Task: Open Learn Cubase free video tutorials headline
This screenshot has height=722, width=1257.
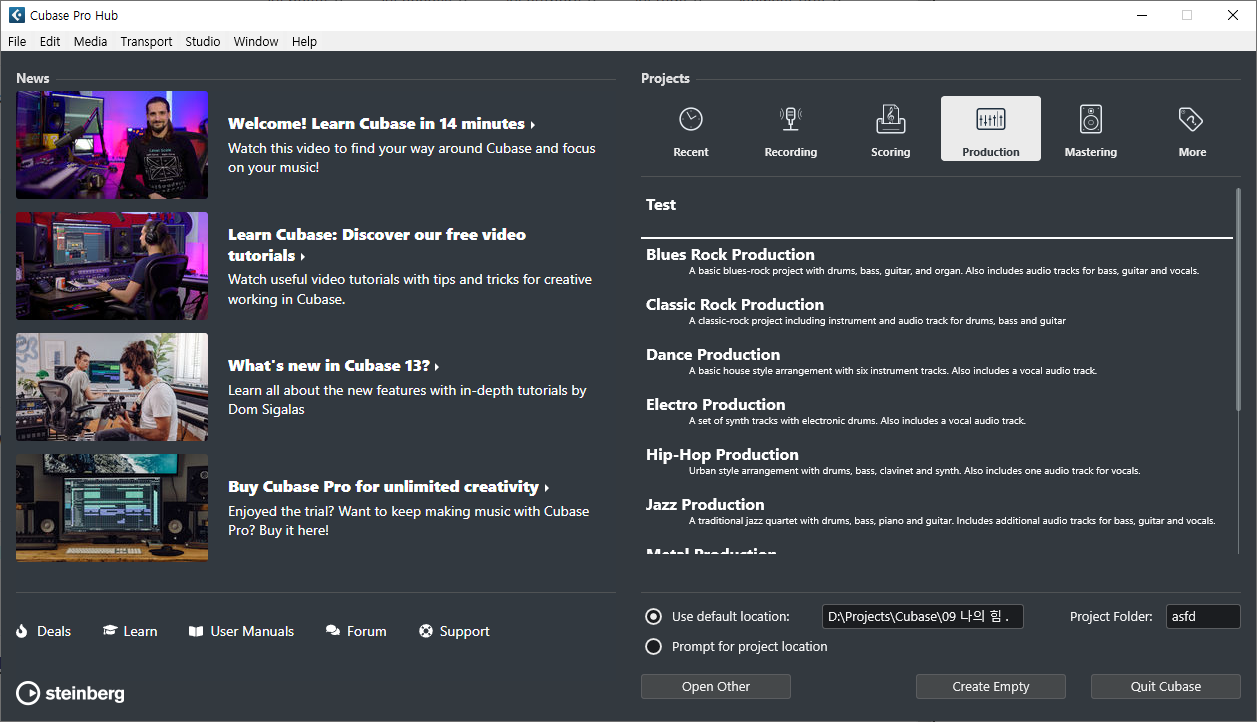Action: (x=377, y=245)
